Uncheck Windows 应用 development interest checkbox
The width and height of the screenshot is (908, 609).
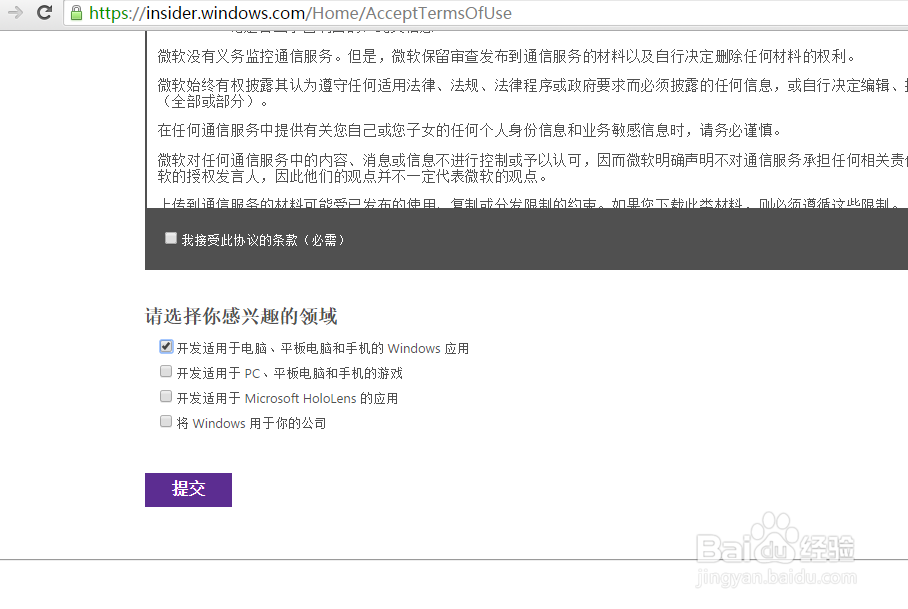coord(166,346)
